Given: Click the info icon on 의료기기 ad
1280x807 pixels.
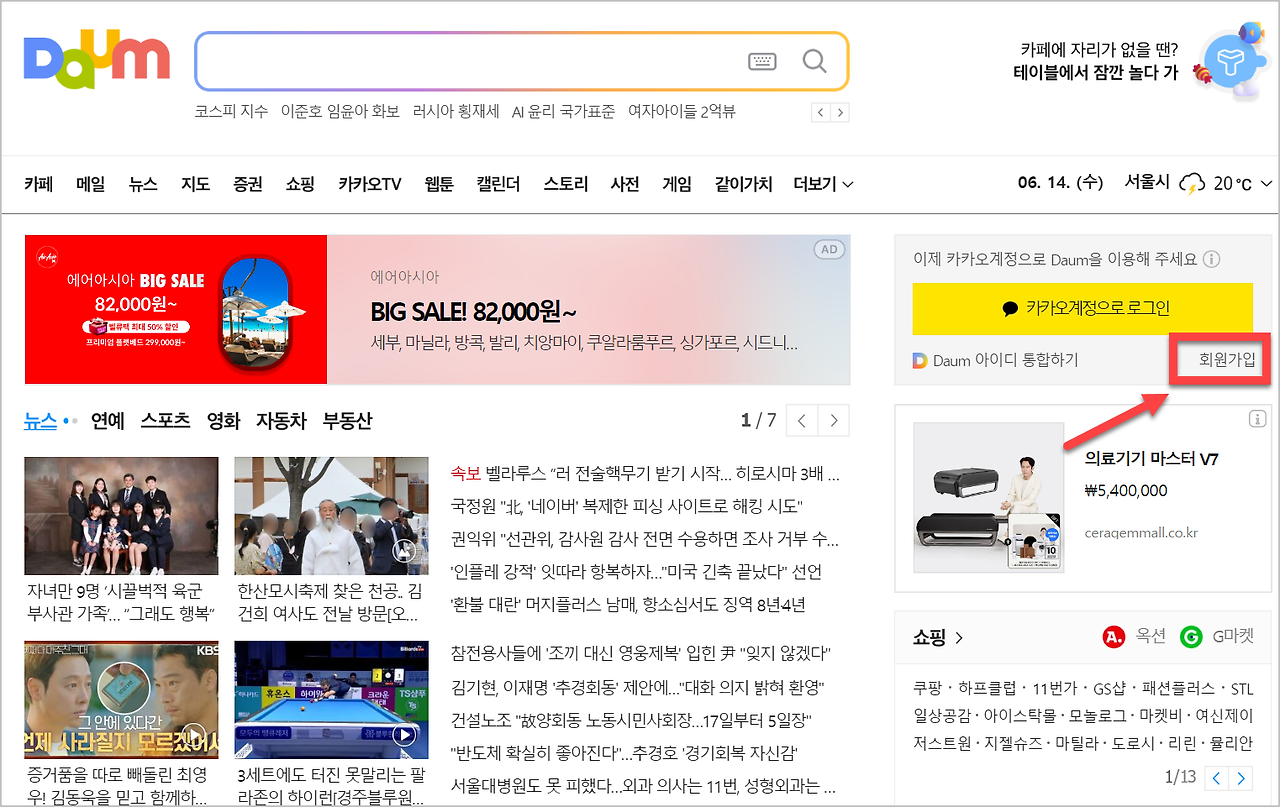Looking at the screenshot, I should [1258, 418].
